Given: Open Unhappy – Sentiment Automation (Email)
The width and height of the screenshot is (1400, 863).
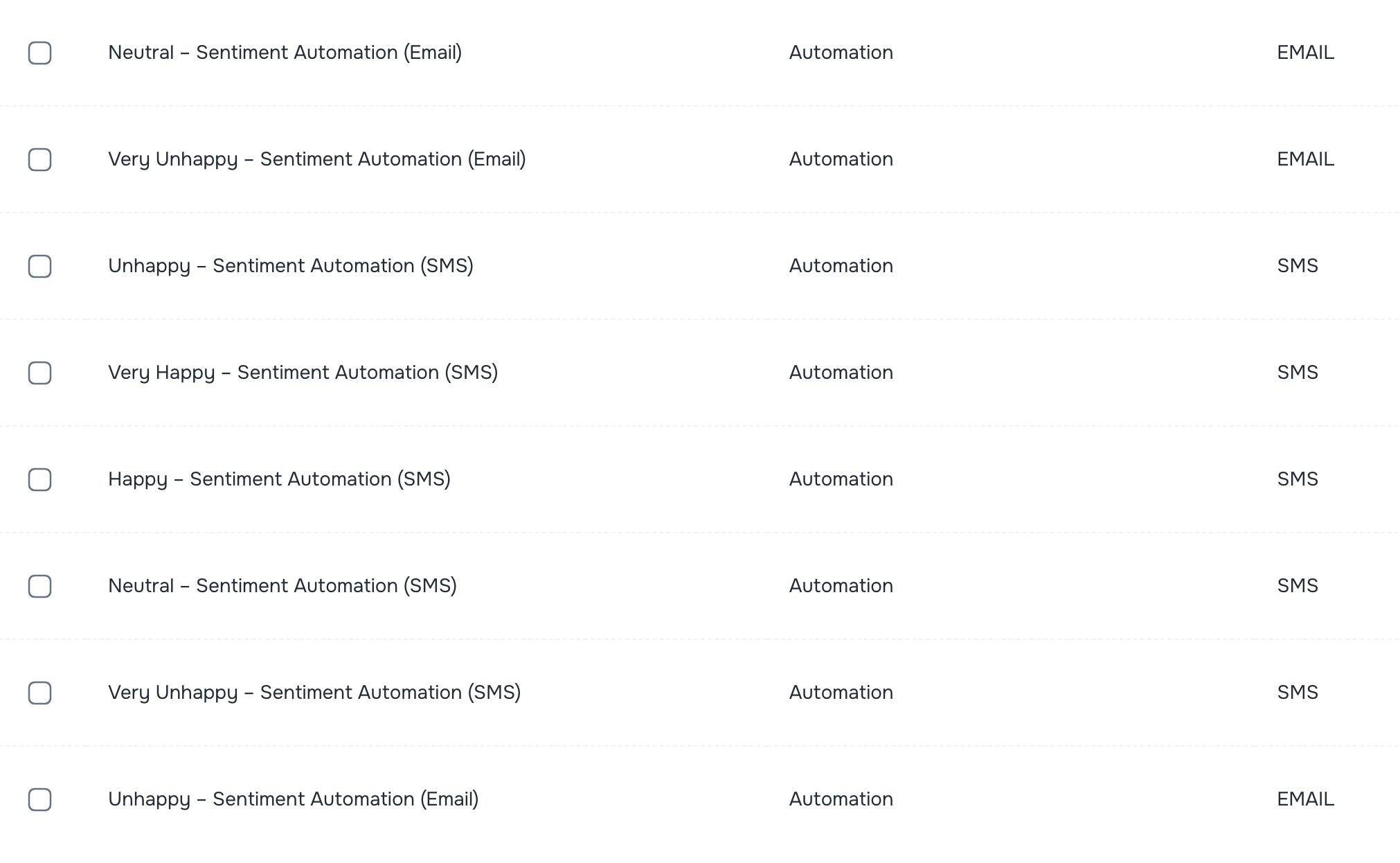Looking at the screenshot, I should coord(293,799).
